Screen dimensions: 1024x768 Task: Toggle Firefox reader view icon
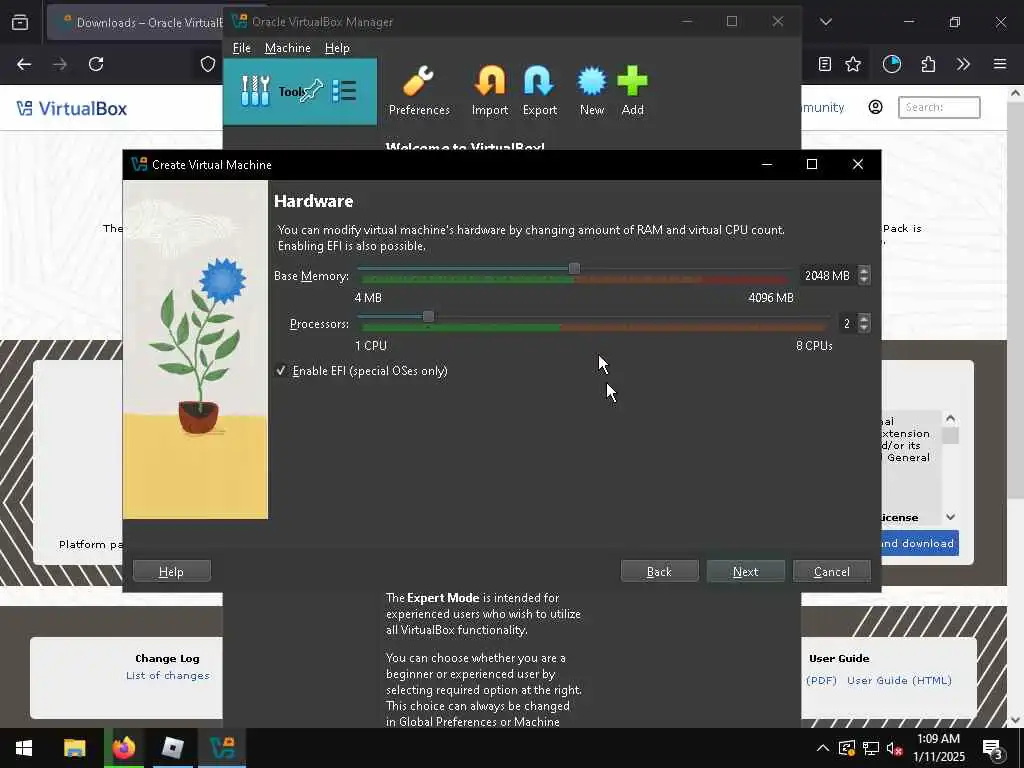pos(825,64)
